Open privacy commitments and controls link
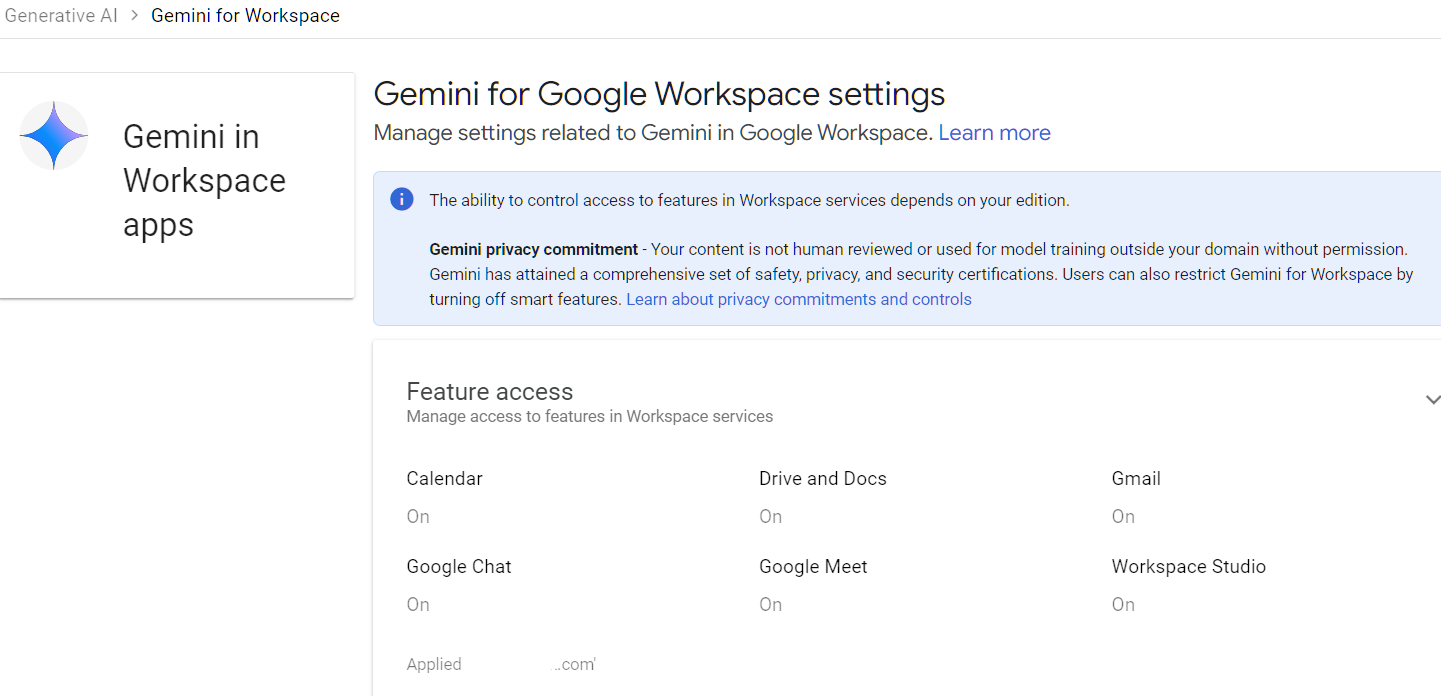Screen dimensions: 1441x696 (798, 298)
